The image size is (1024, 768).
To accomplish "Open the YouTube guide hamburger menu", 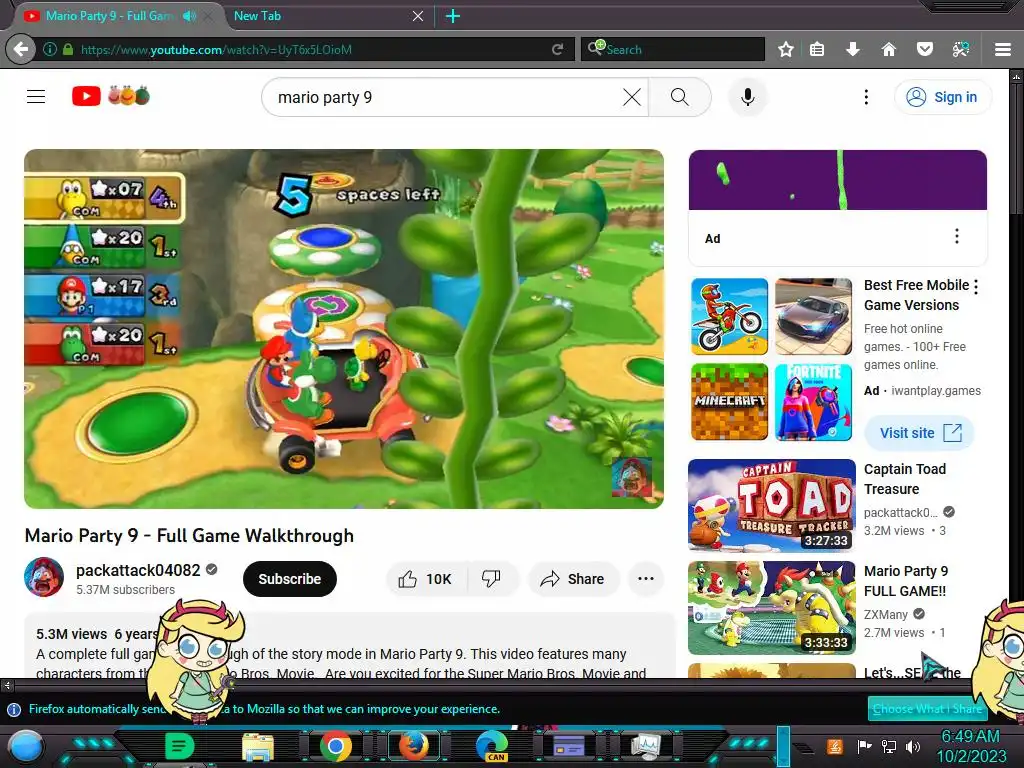I will [x=36, y=97].
